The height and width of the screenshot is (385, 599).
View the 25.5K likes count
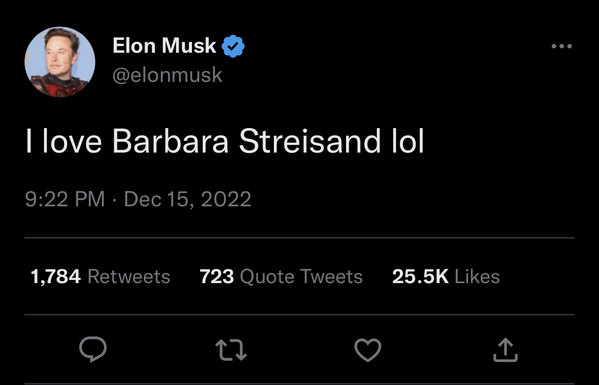(446, 276)
